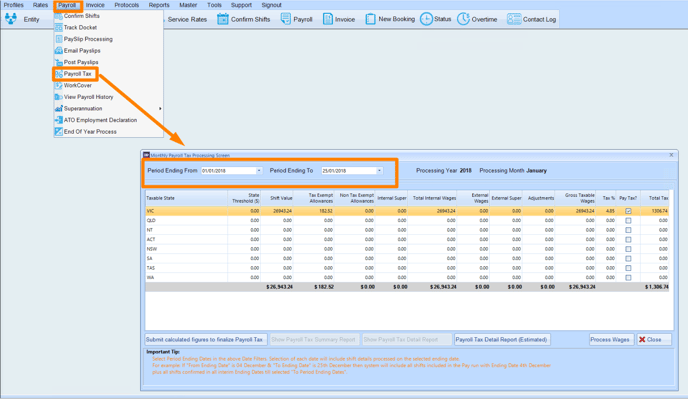The image size is (688, 399).
Task: Select the QLD row in Taxable State column
Action: [186, 220]
